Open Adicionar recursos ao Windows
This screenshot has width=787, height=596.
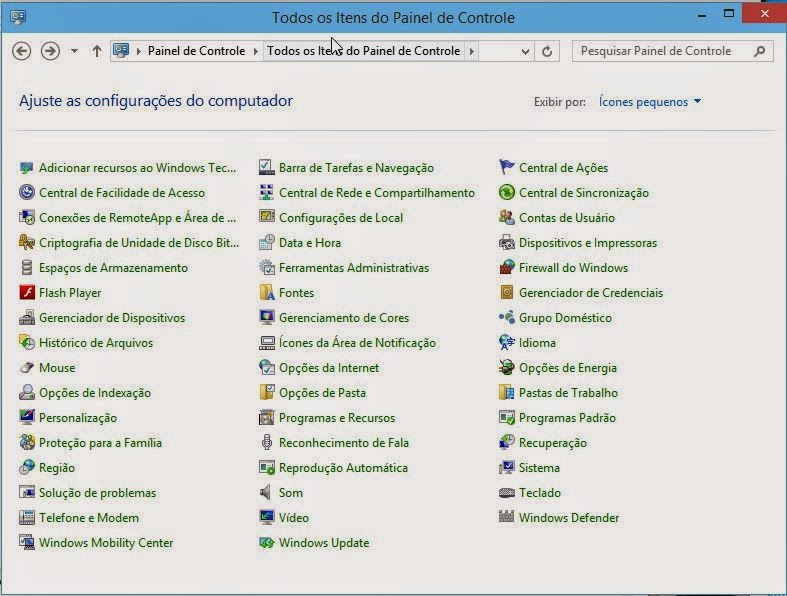pyautogui.click(x=138, y=168)
